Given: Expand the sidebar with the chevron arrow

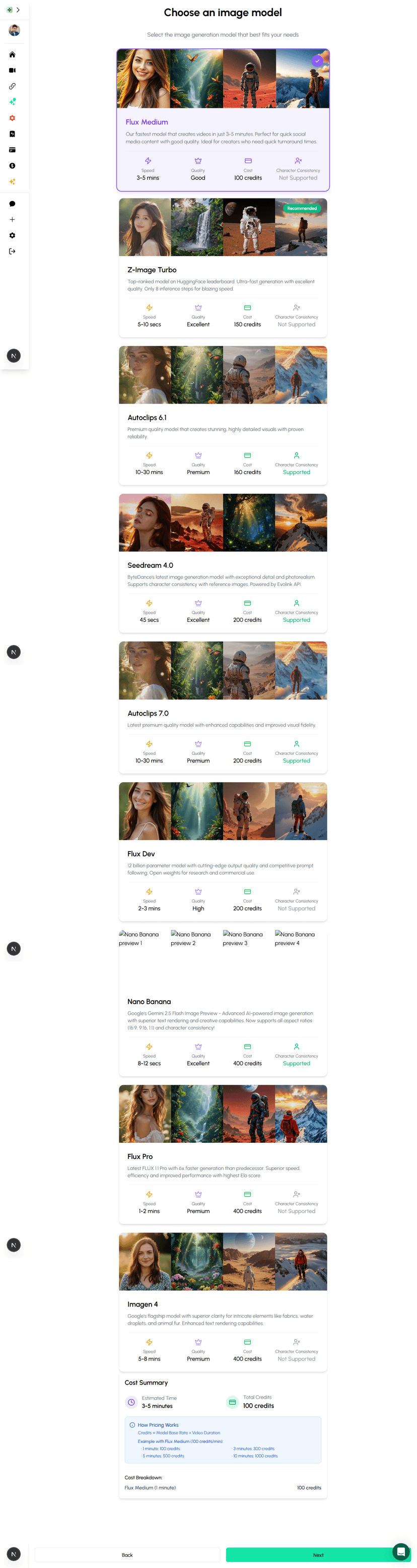Looking at the screenshot, I should [x=19, y=10].
